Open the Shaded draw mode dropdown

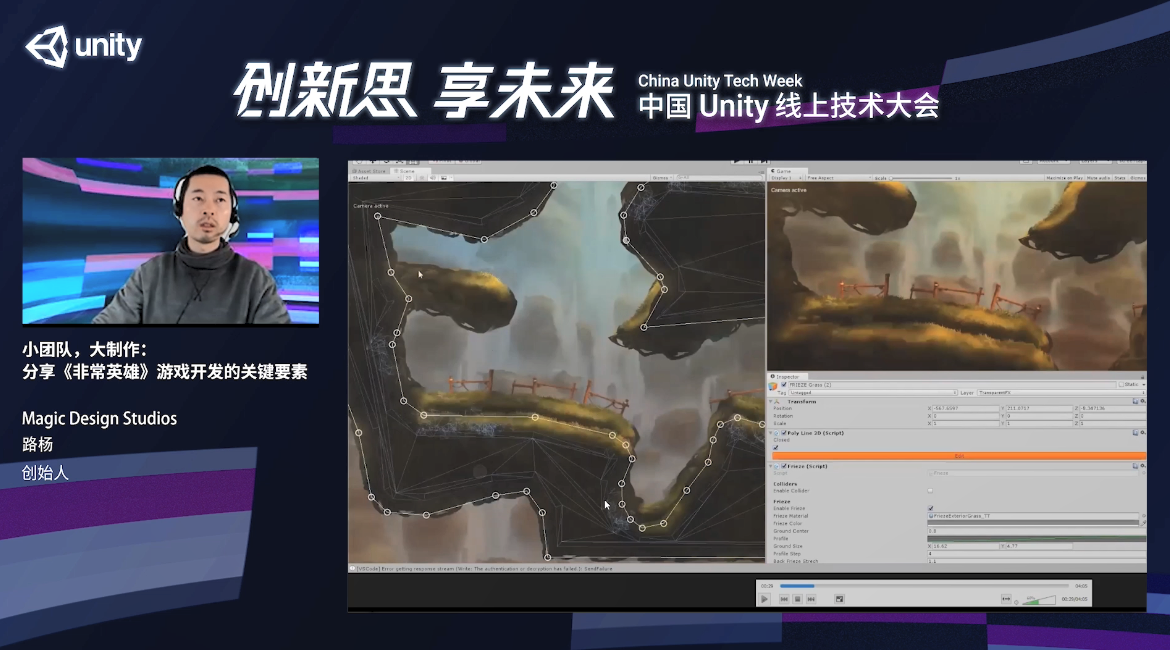(x=376, y=178)
